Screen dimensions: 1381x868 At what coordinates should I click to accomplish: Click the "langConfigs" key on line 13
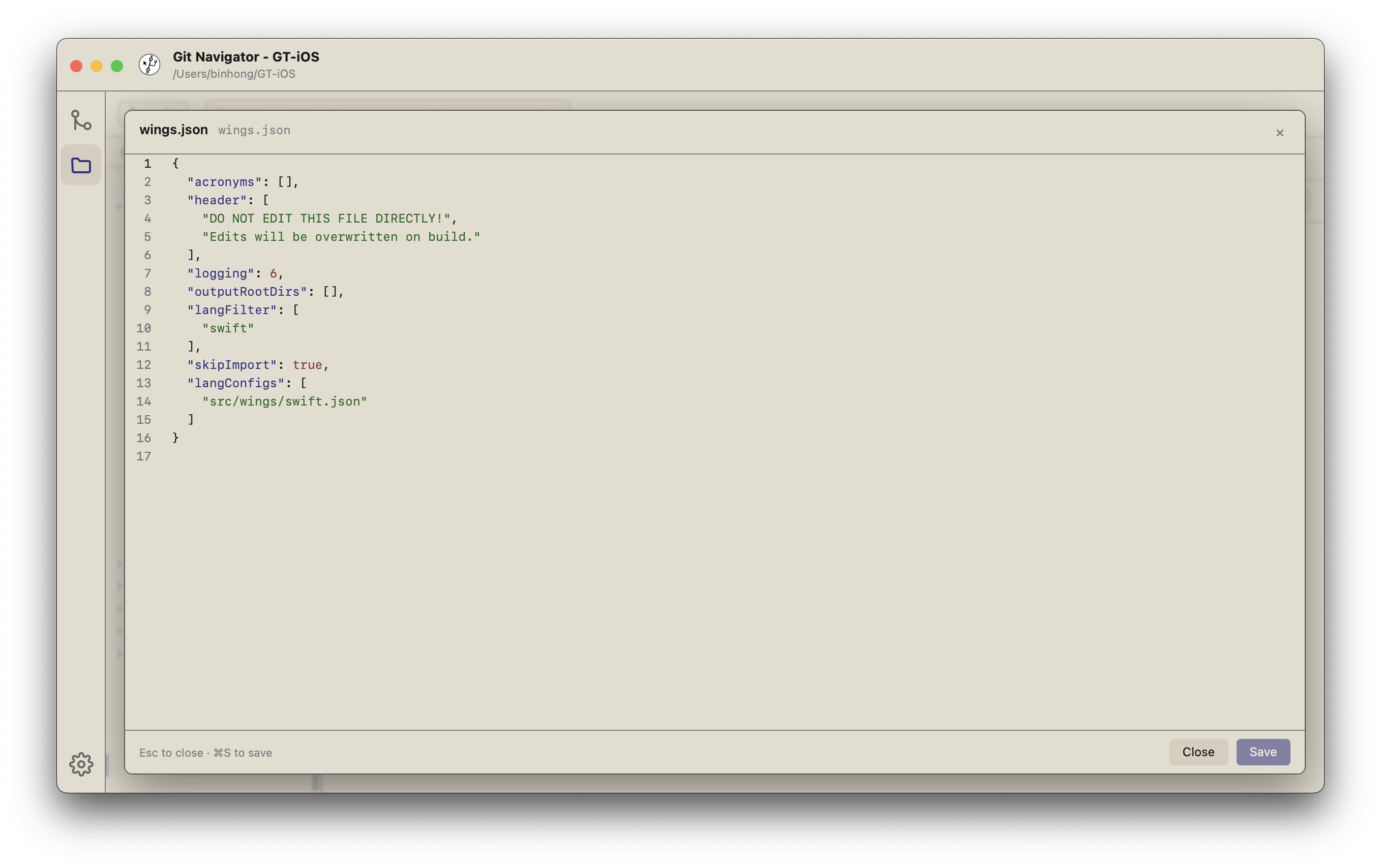pos(236,383)
